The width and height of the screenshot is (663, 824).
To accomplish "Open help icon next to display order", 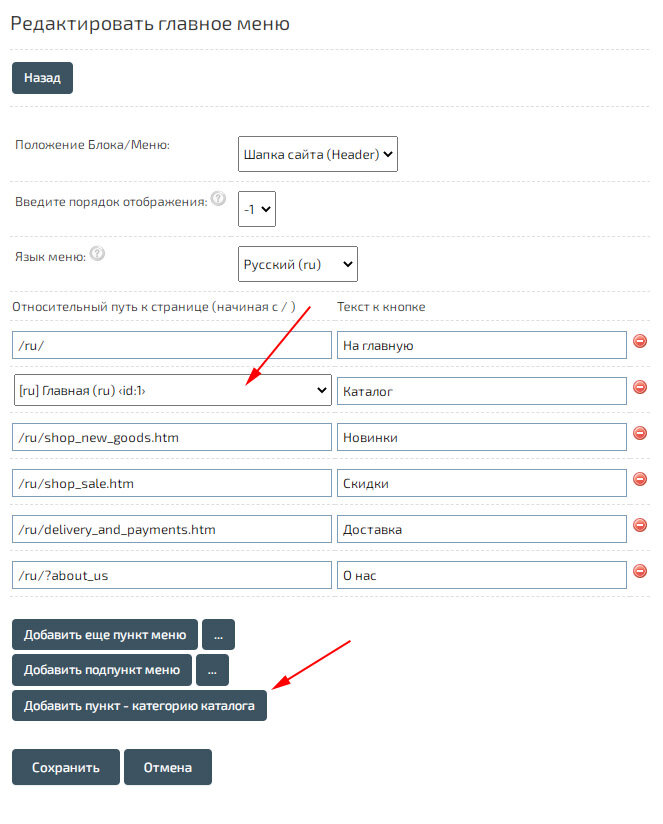I will [x=218, y=200].
